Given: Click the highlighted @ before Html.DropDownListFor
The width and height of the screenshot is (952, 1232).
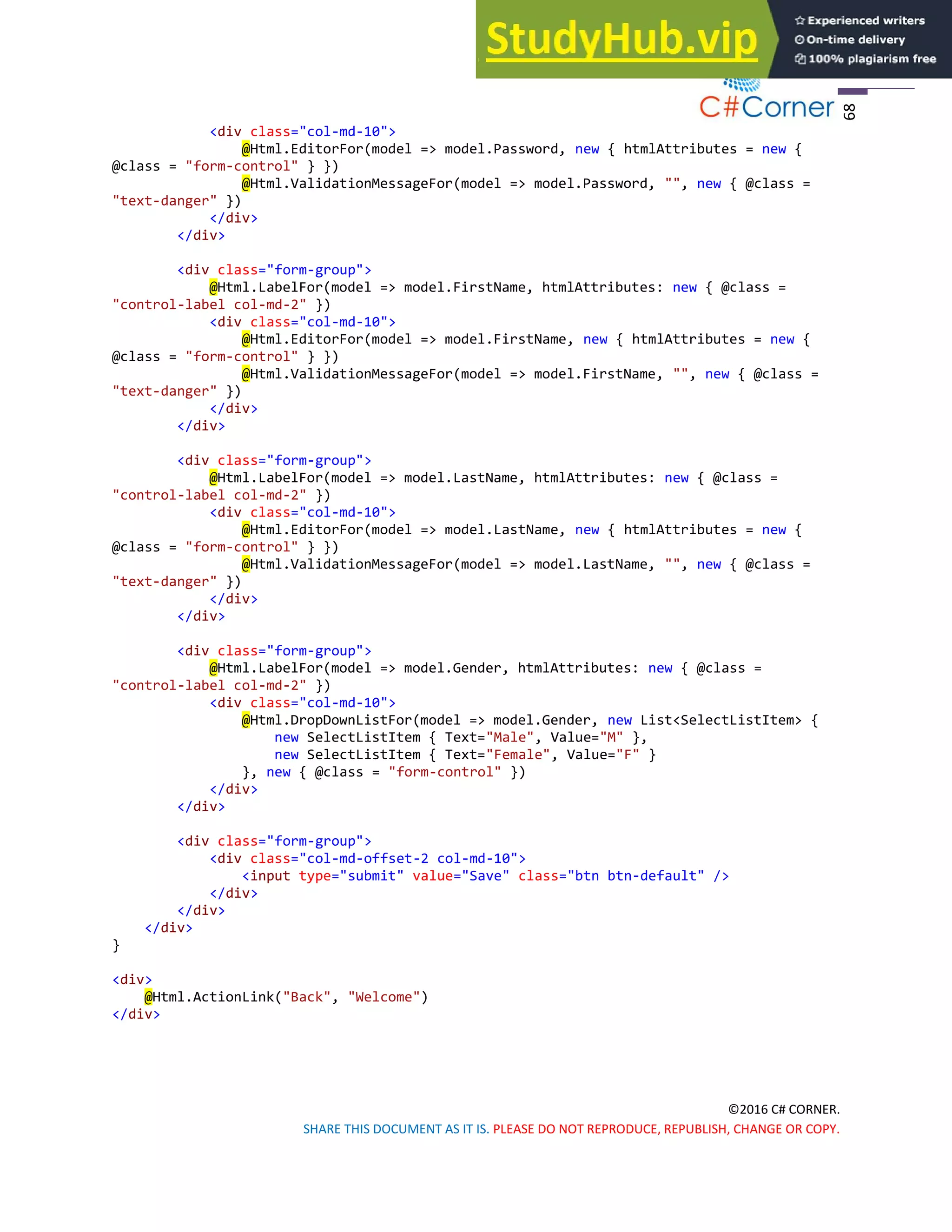Looking at the screenshot, I should (x=246, y=720).
